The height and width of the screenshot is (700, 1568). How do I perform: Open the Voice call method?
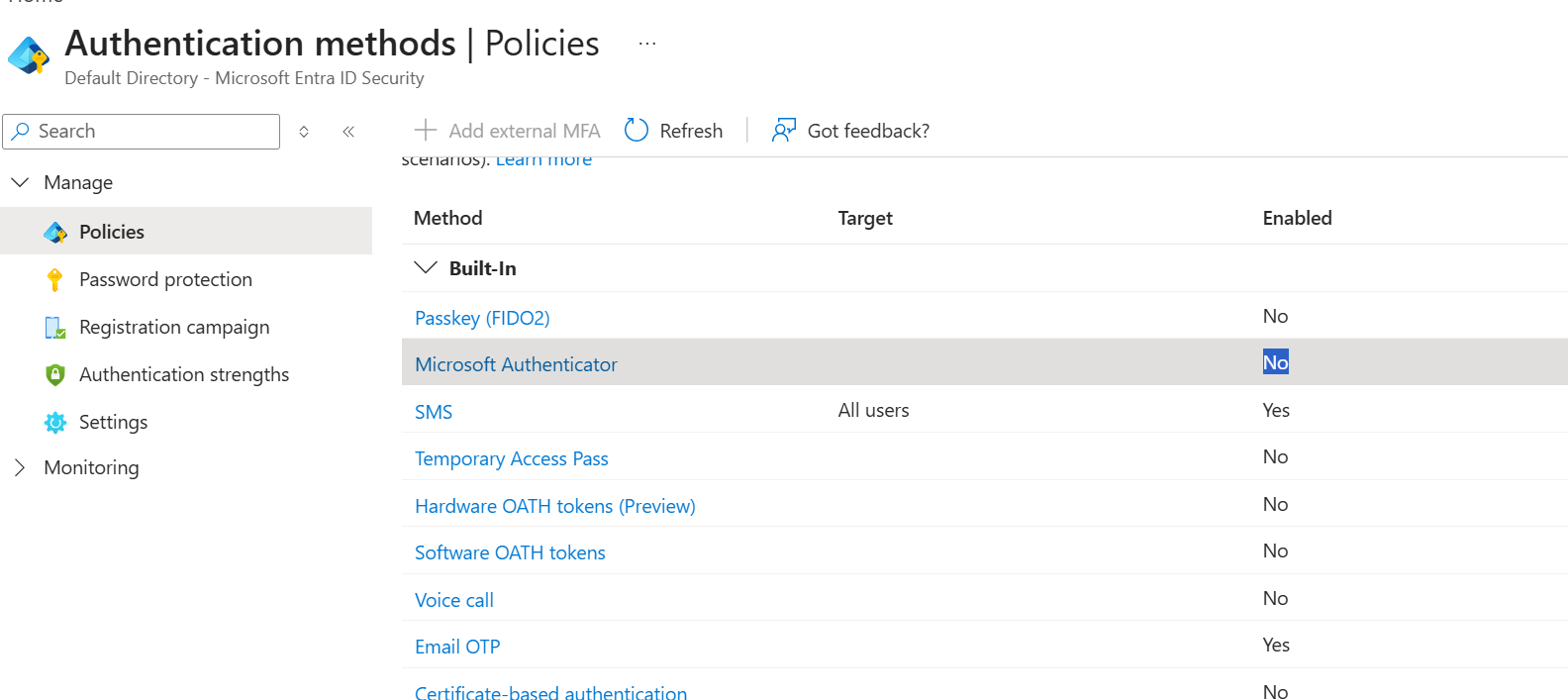point(454,600)
